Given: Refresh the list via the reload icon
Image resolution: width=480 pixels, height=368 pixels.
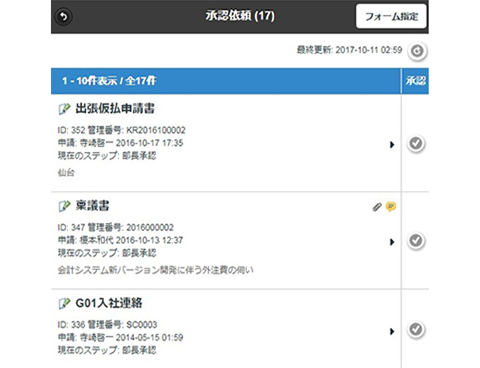Looking at the screenshot, I should (x=417, y=51).
